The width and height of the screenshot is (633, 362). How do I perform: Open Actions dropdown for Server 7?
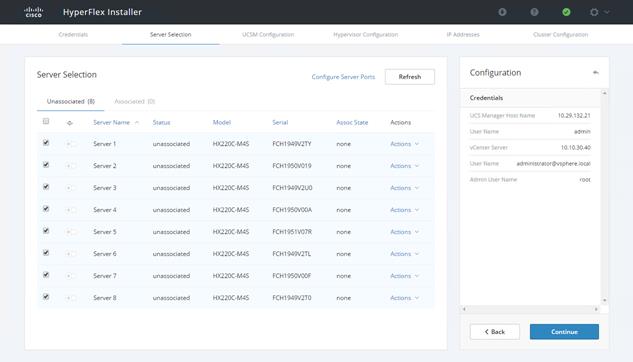pyautogui.click(x=405, y=276)
